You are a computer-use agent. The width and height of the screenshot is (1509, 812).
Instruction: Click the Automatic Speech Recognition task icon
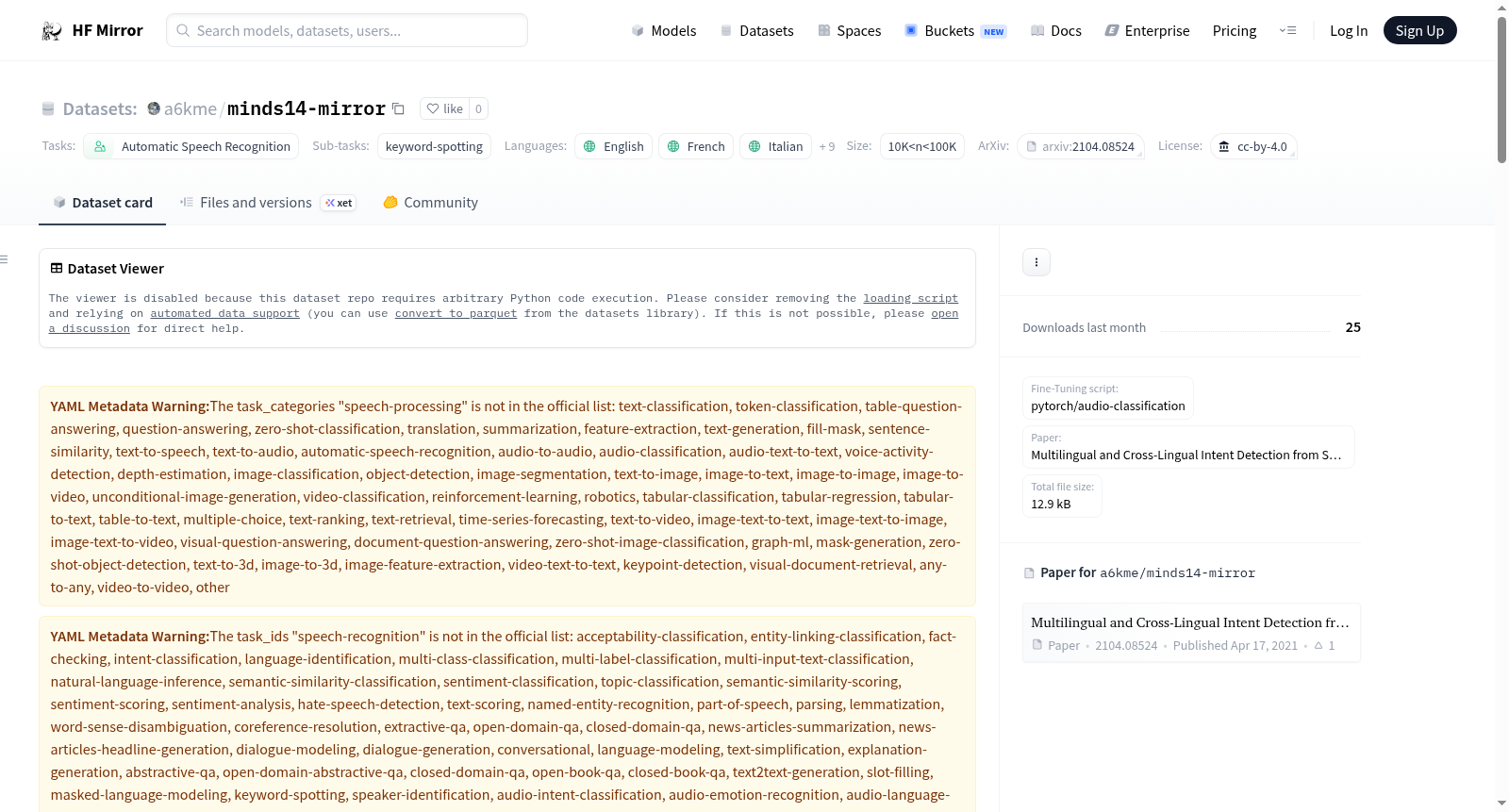tap(100, 146)
